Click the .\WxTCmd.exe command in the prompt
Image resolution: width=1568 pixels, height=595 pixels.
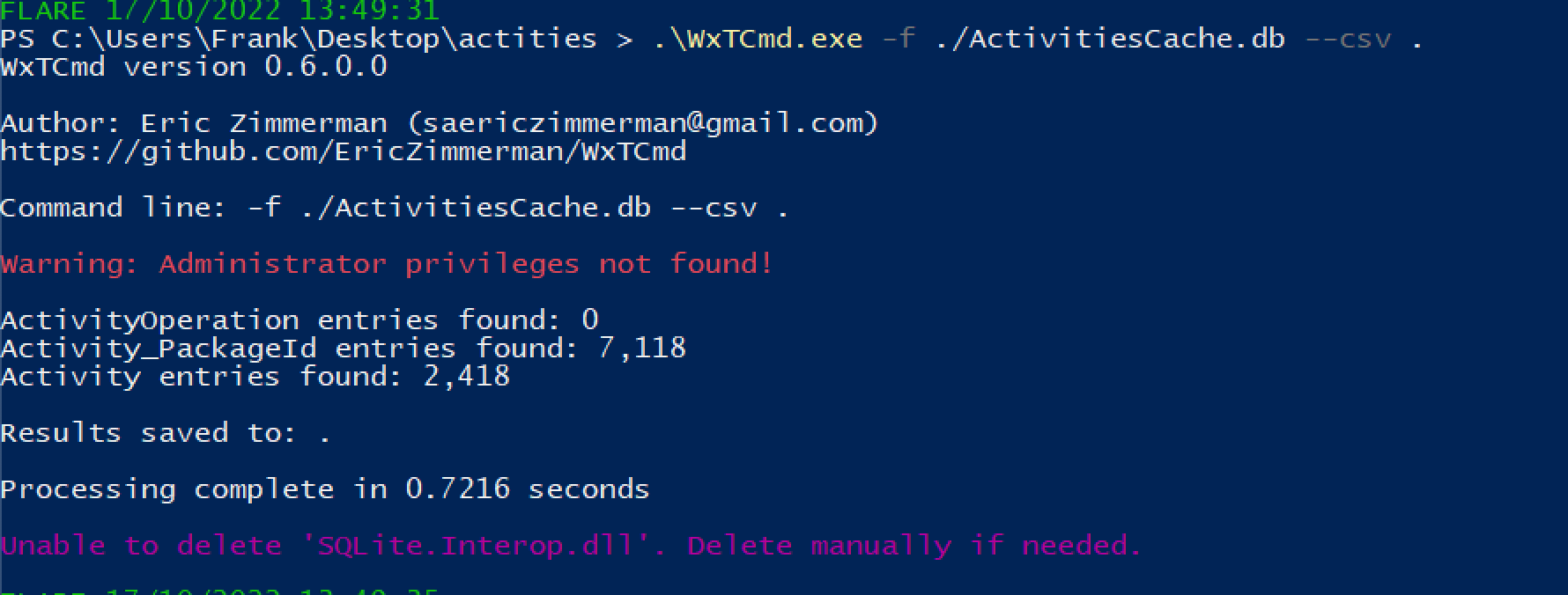click(x=758, y=39)
